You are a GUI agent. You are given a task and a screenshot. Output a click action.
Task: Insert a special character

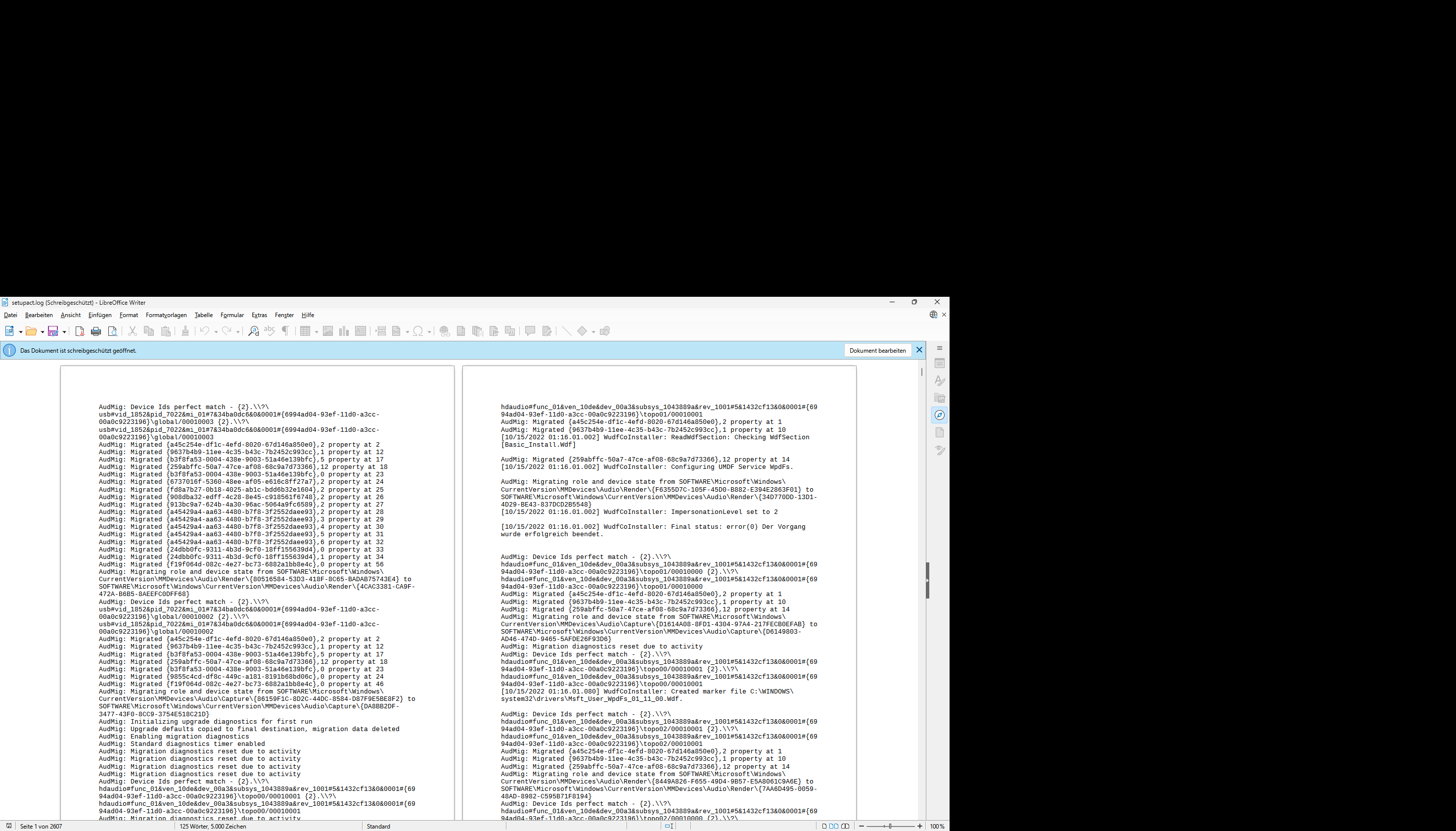click(419, 331)
